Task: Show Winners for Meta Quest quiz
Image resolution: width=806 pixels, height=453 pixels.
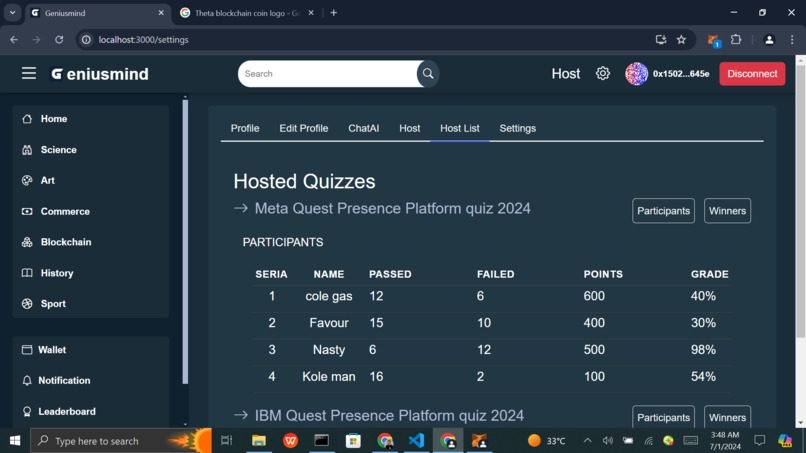Action: 727,211
